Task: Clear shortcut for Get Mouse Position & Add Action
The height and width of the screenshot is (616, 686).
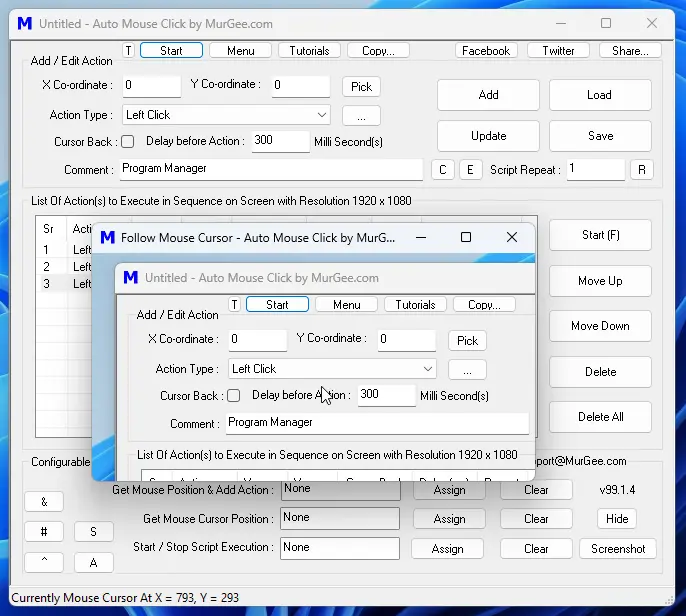Action: pos(536,490)
